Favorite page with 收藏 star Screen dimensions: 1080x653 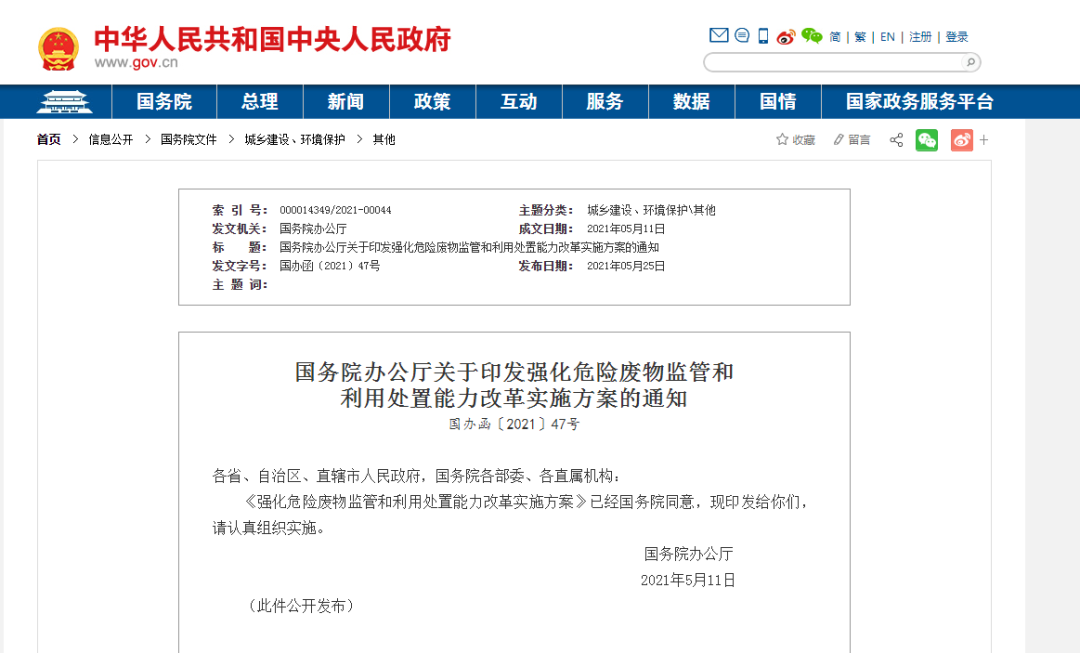(x=796, y=140)
